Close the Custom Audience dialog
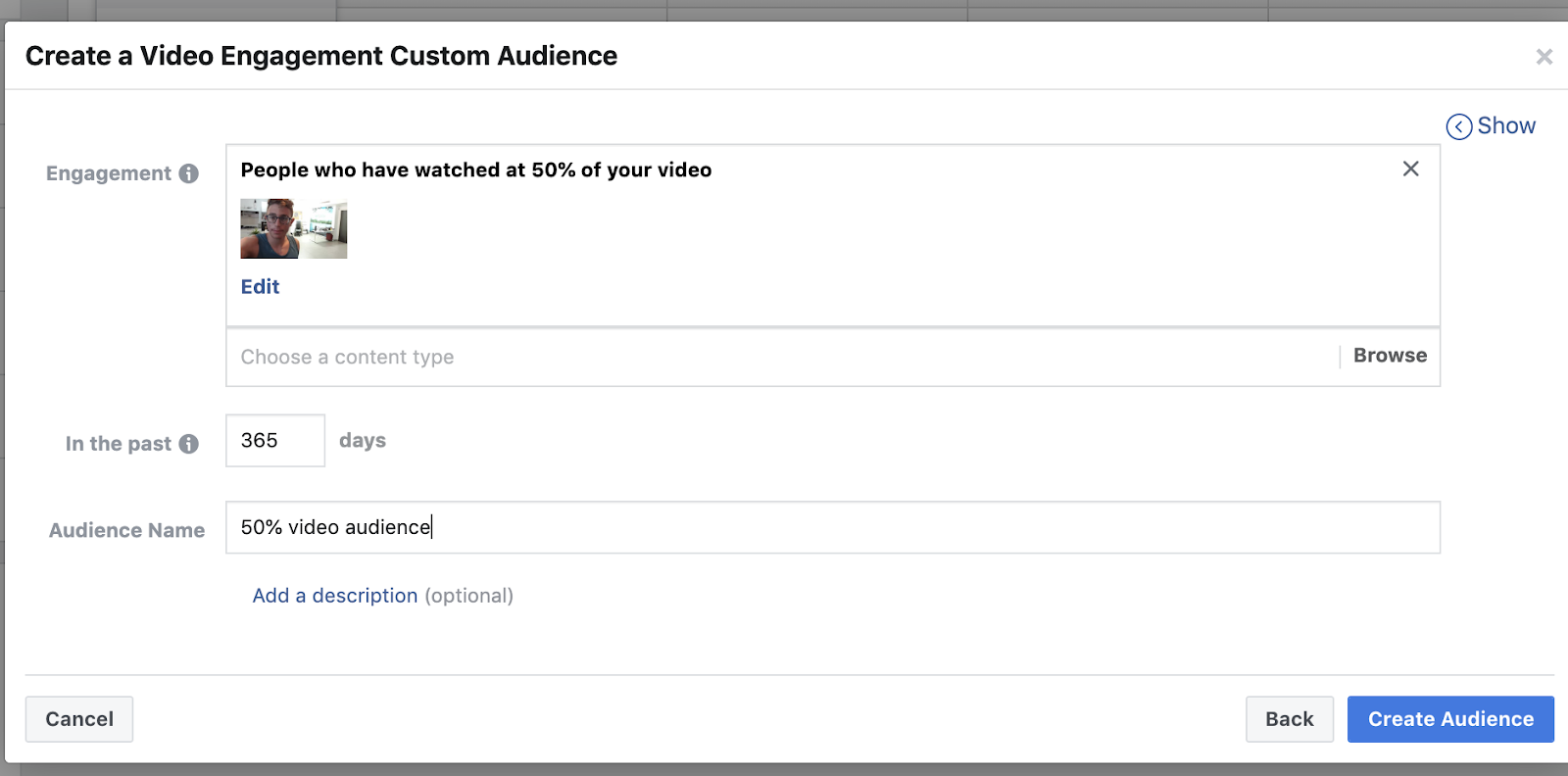 [x=1543, y=57]
